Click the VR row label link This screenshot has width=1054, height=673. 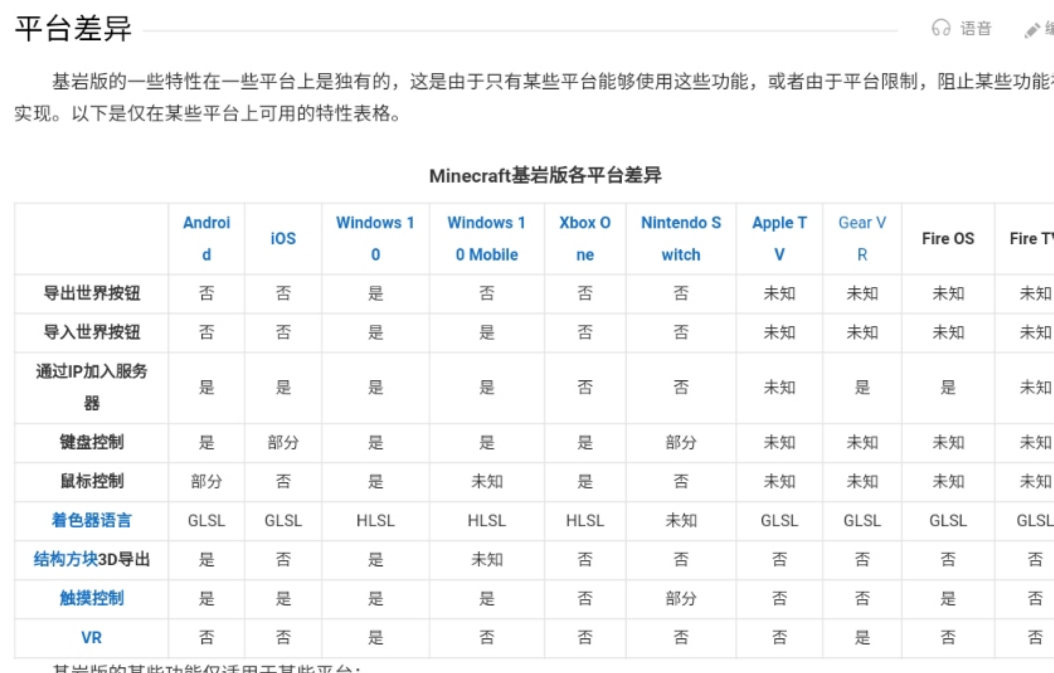[91, 637]
